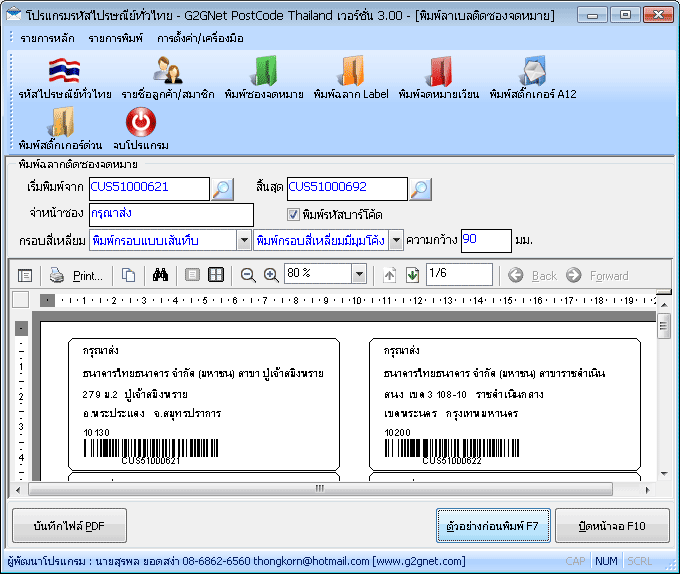Open the customer/member list icon

point(167,70)
